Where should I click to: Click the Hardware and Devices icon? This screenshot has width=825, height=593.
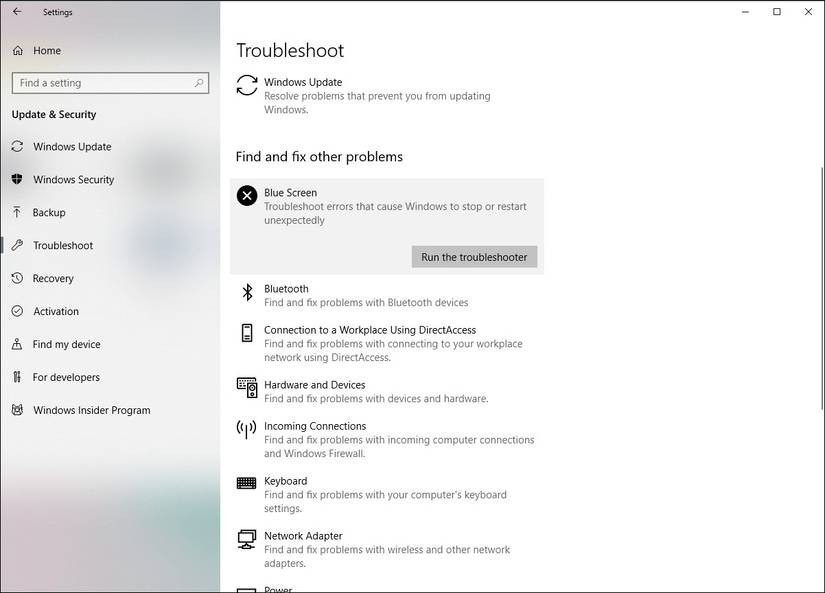pyautogui.click(x=247, y=387)
